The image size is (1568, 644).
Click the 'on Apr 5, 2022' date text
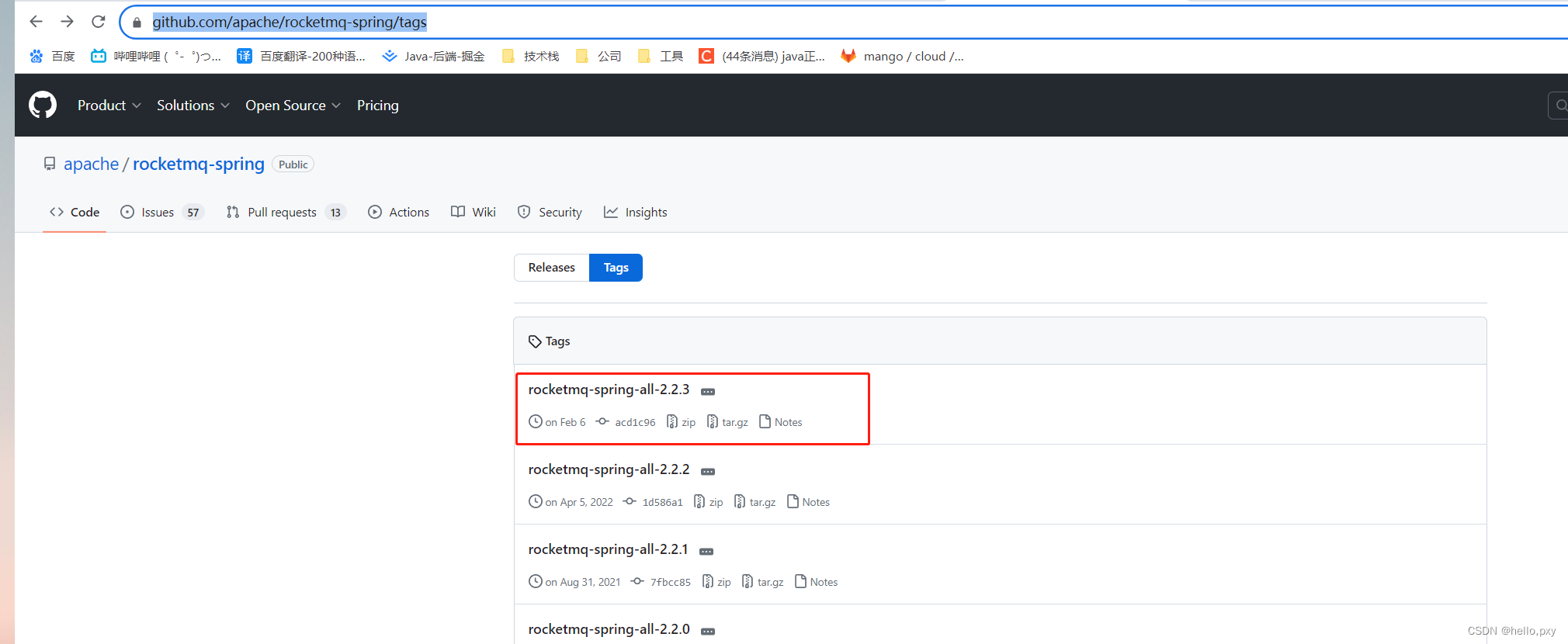[579, 502]
